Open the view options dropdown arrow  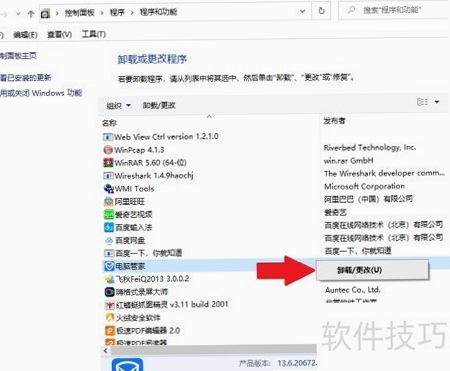tap(437, 102)
